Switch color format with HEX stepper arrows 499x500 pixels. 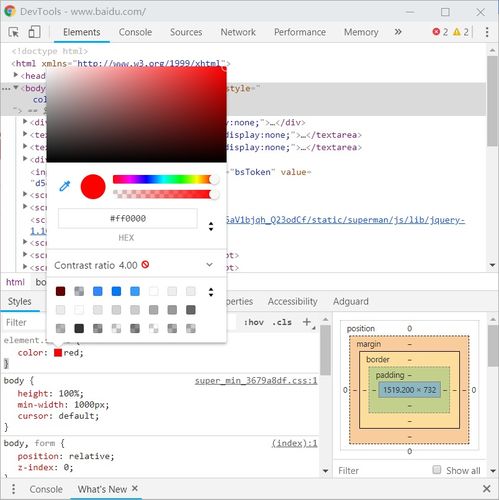click(x=211, y=226)
